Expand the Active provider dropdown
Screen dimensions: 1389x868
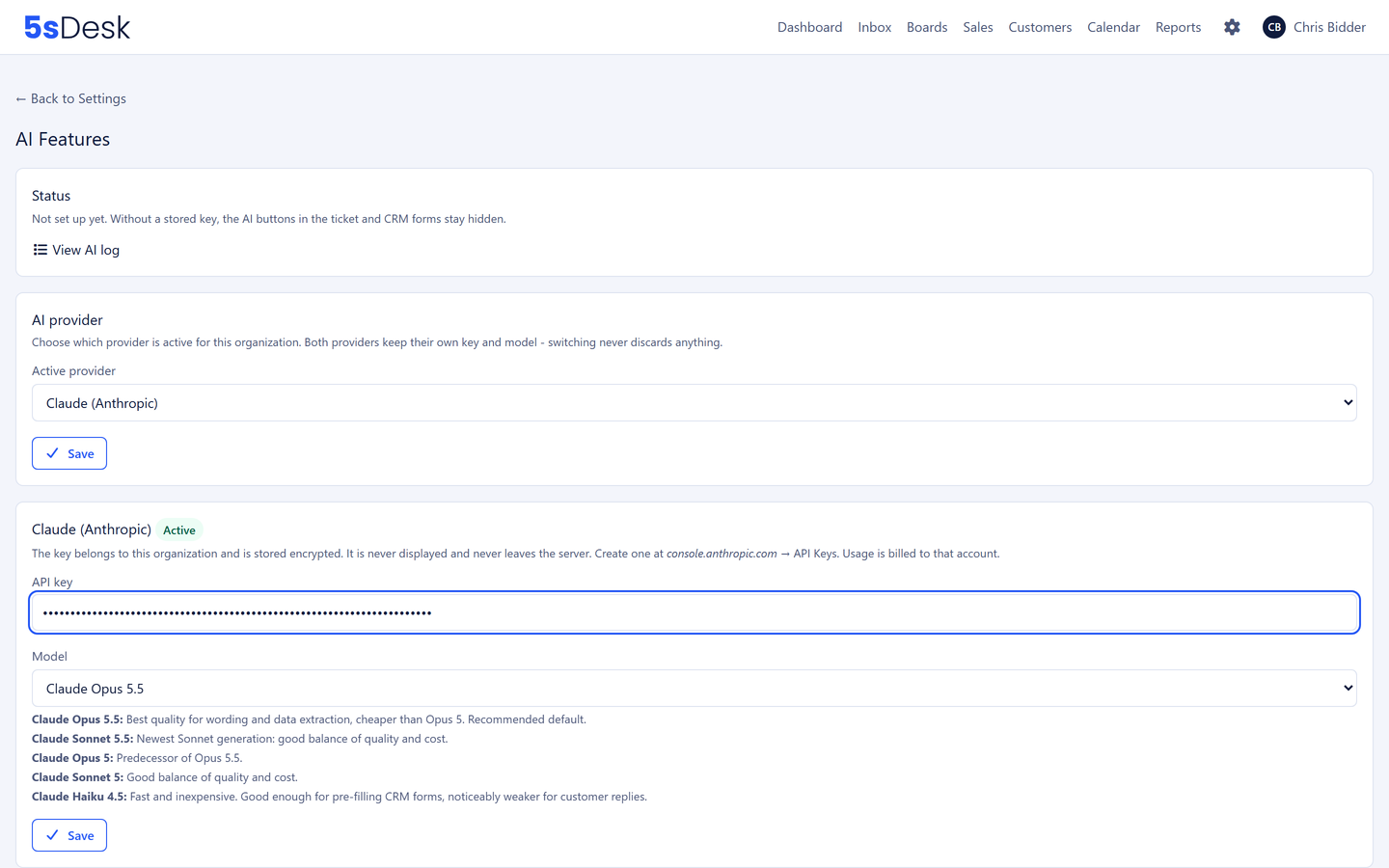pos(694,403)
